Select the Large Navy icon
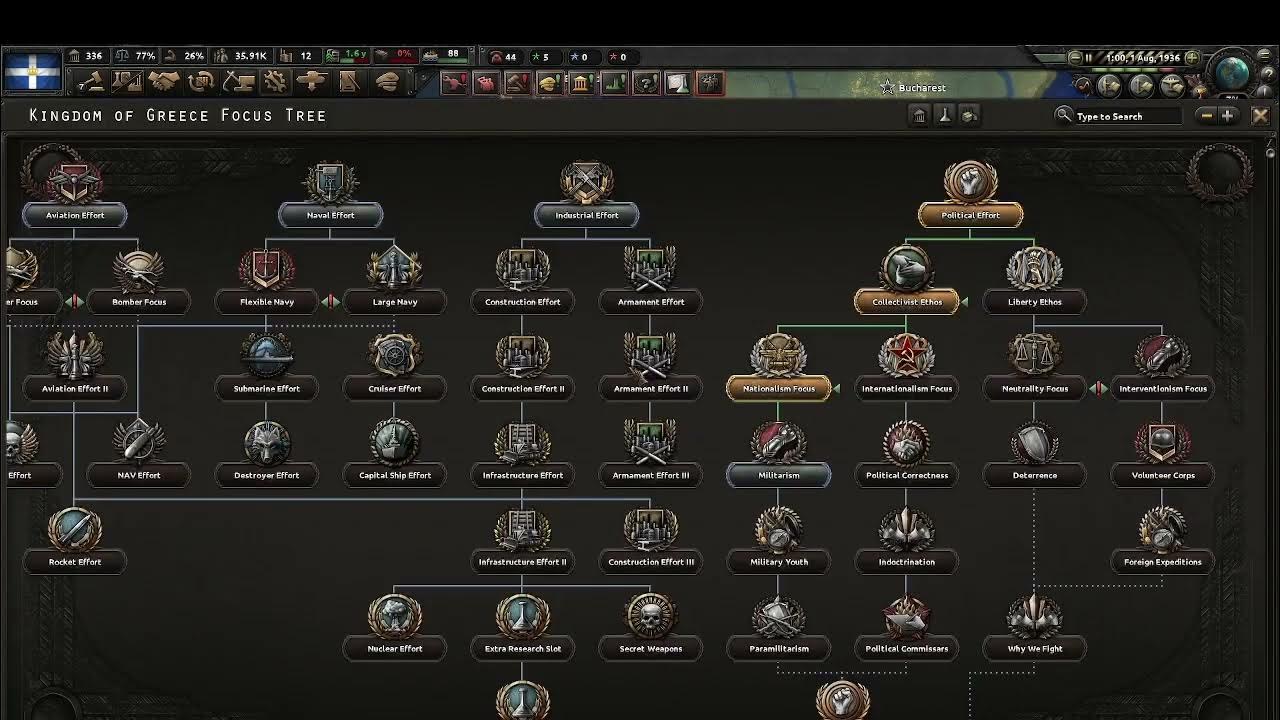Viewport: 1280px width, 720px height. click(x=394, y=267)
